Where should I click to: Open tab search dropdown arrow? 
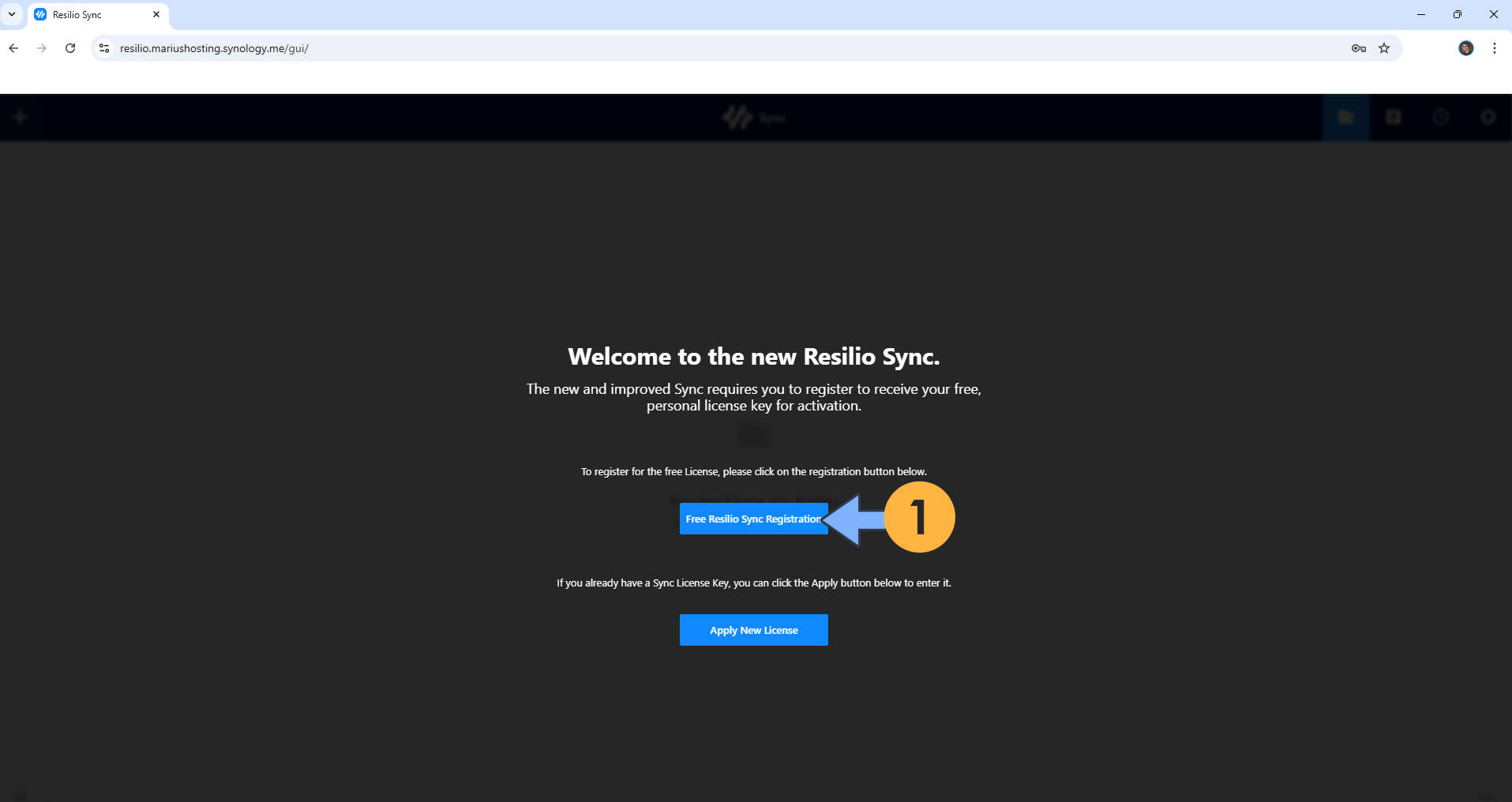click(x=12, y=14)
